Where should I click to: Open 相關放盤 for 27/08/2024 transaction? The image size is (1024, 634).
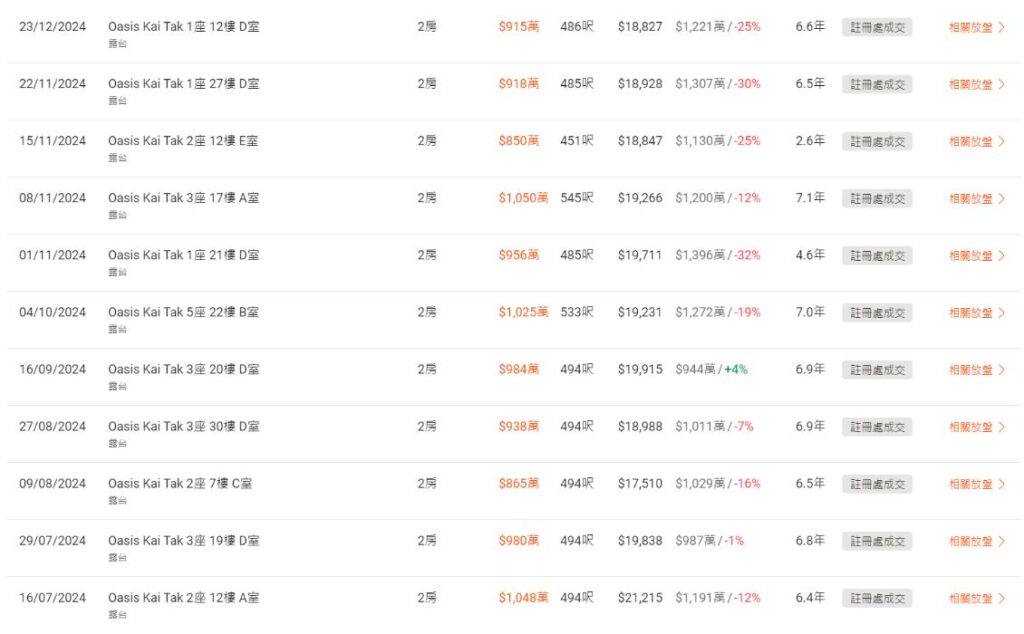(971, 427)
